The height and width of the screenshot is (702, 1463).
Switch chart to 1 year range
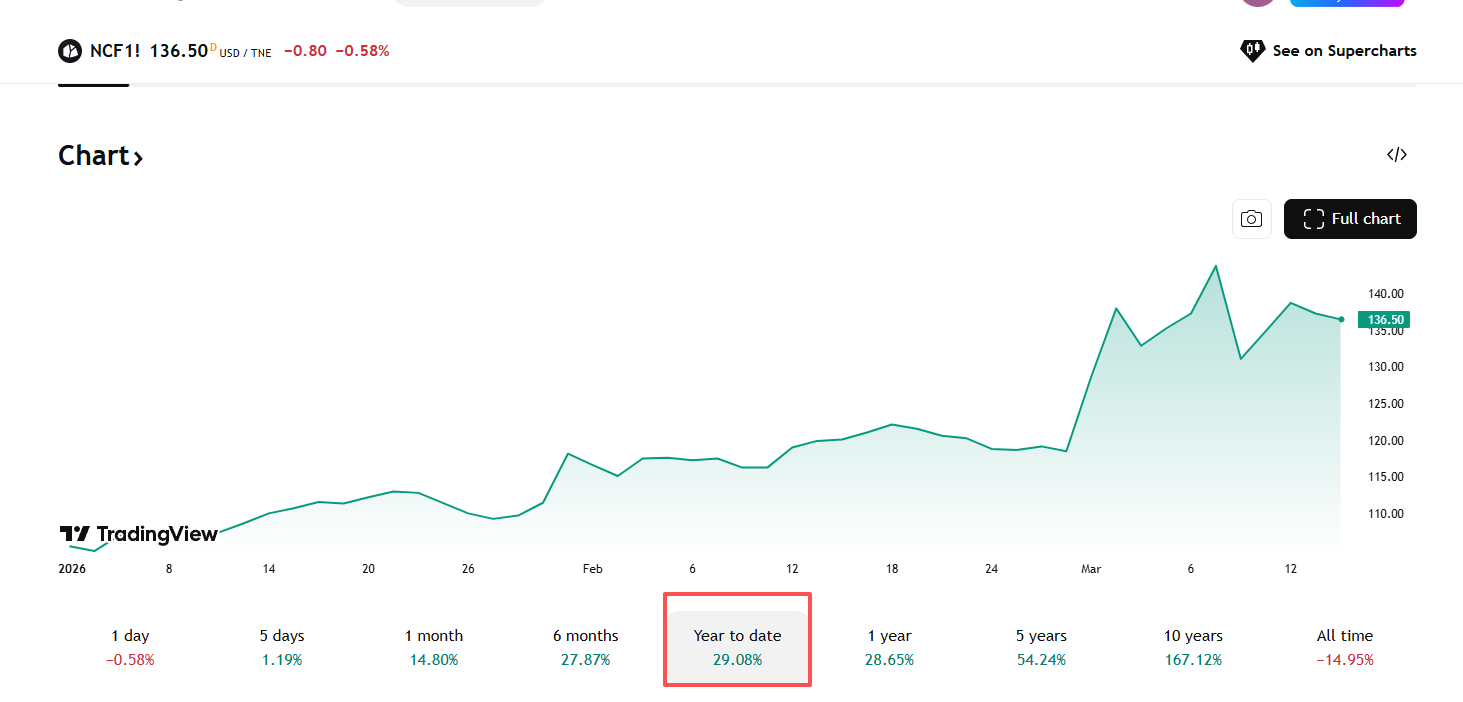click(x=889, y=647)
